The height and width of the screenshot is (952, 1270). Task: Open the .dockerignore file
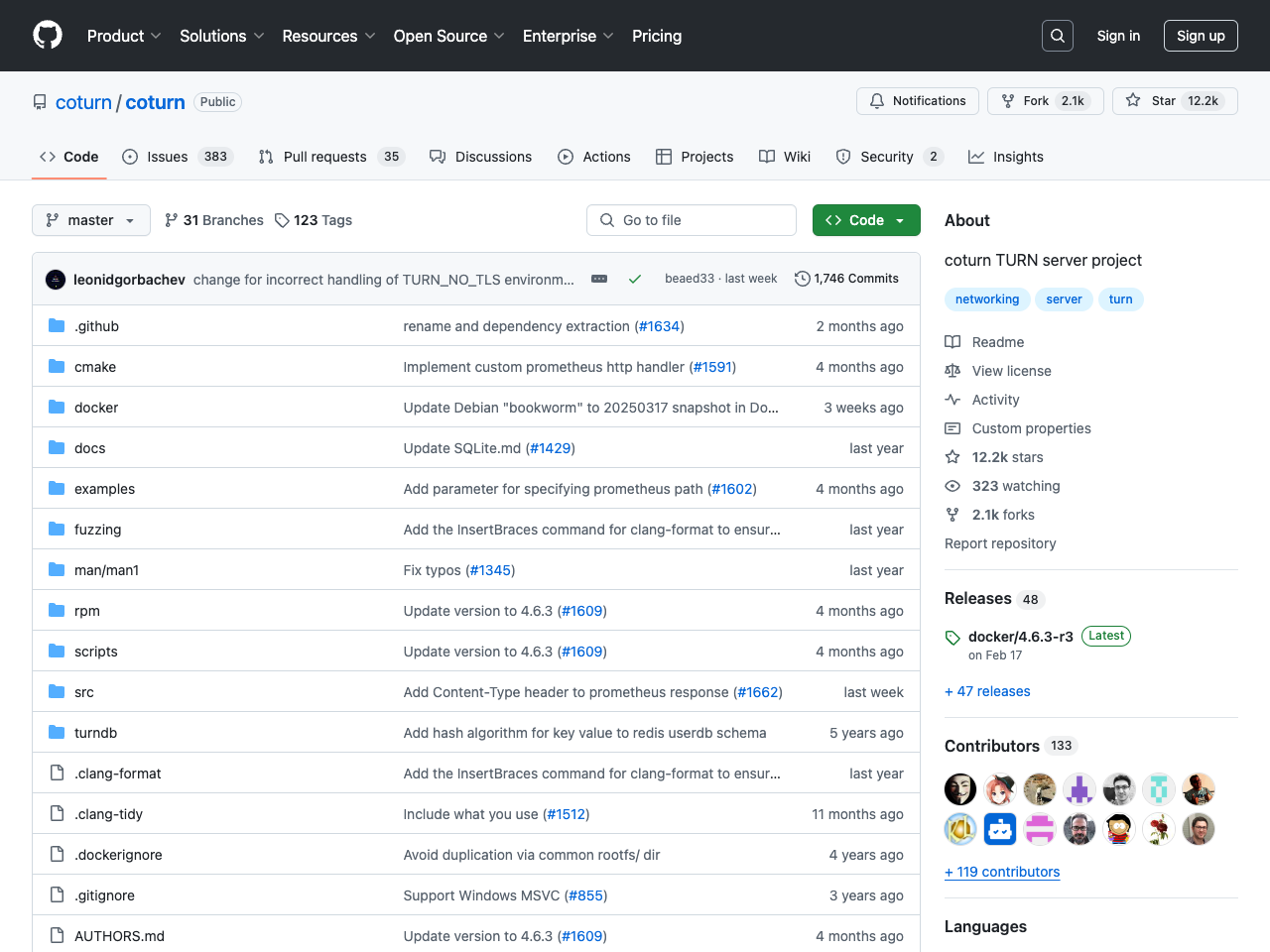click(x=118, y=855)
